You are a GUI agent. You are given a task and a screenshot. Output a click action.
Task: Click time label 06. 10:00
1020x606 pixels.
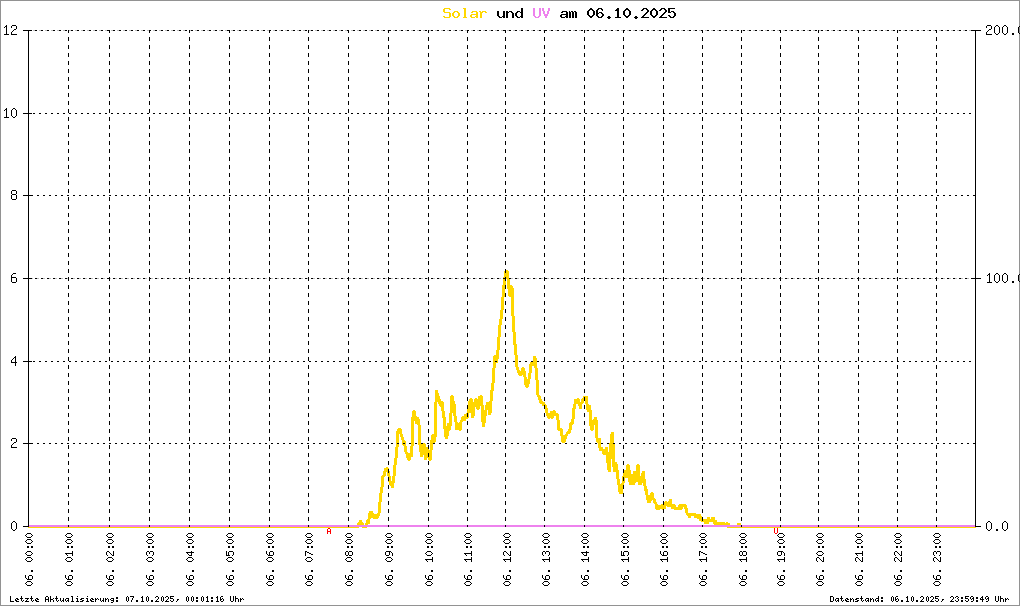click(428, 559)
